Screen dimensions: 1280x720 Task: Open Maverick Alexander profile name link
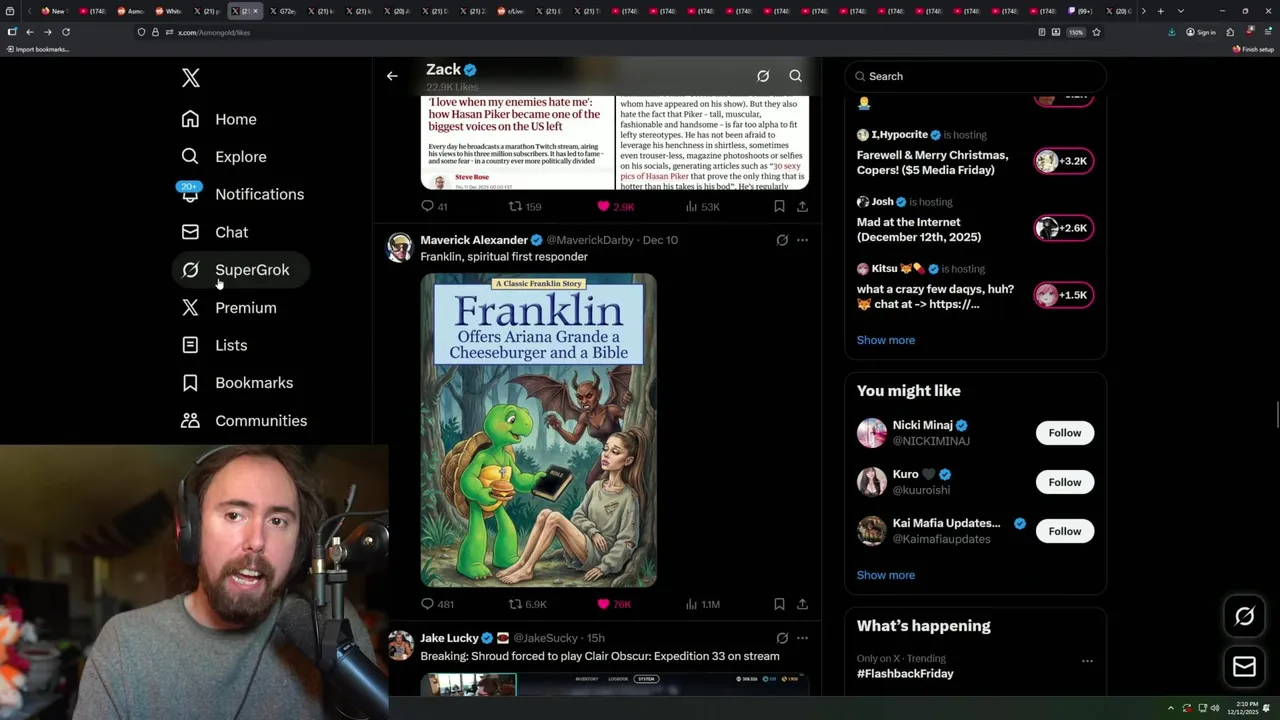pos(474,240)
